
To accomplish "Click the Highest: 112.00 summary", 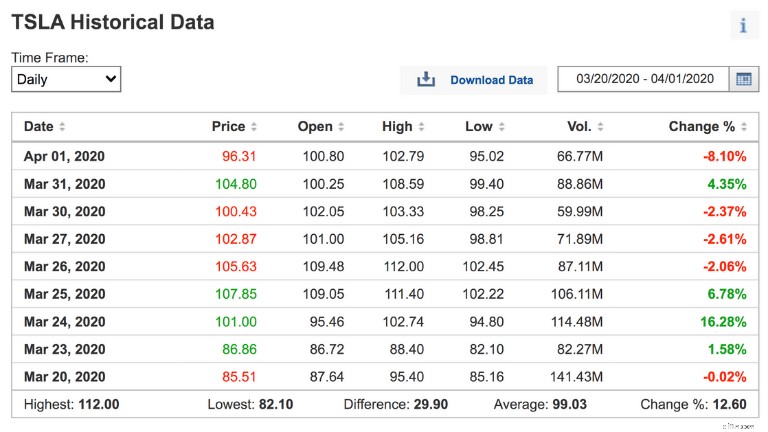I will [x=72, y=405].
